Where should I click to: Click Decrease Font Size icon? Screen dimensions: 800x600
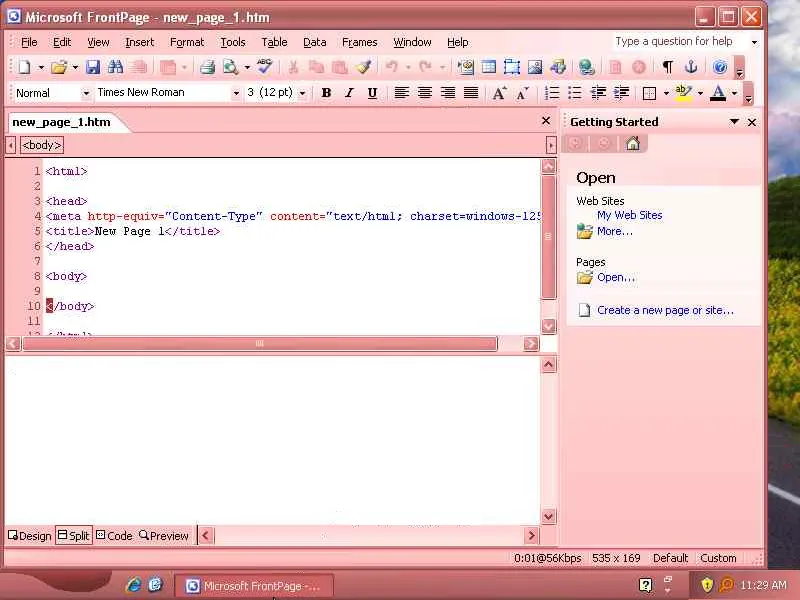522,93
